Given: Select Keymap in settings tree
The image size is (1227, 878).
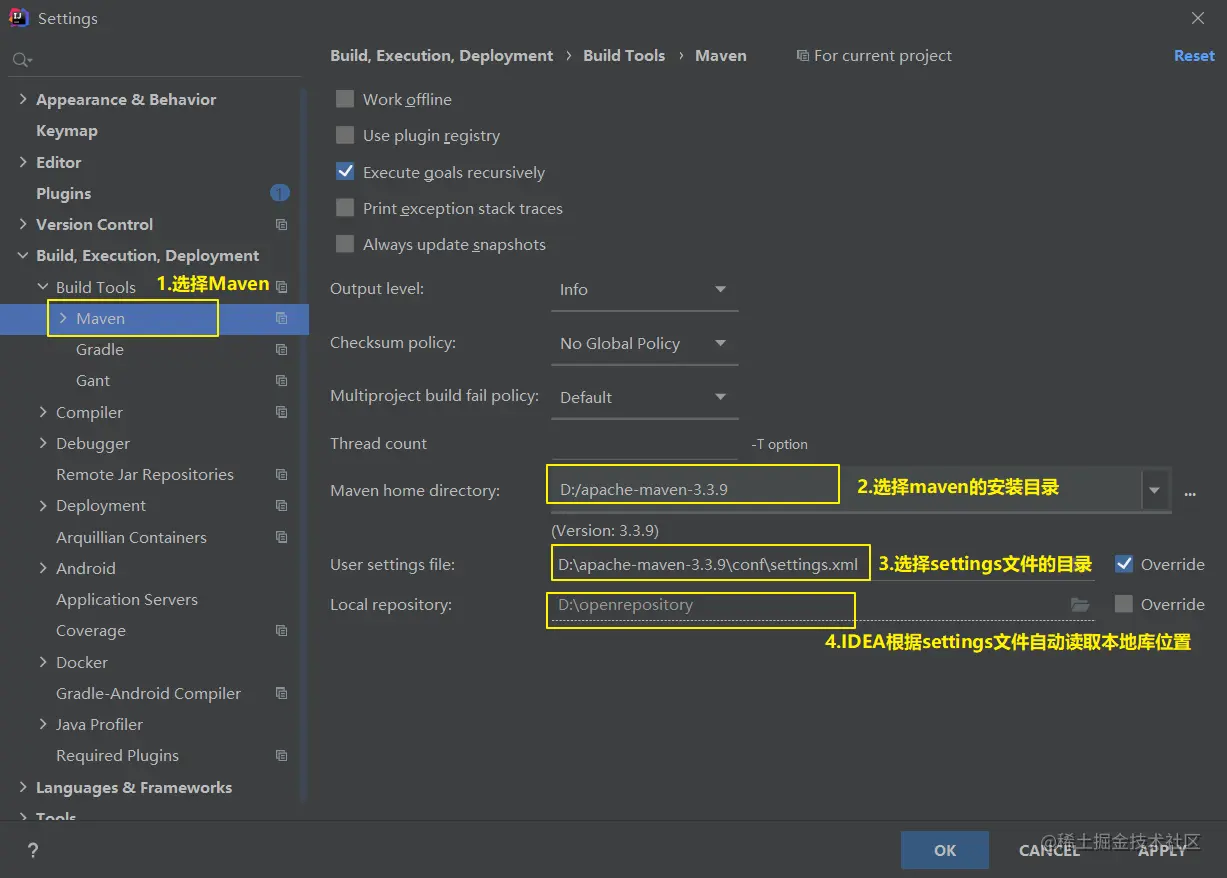Looking at the screenshot, I should pyautogui.click(x=67, y=131).
